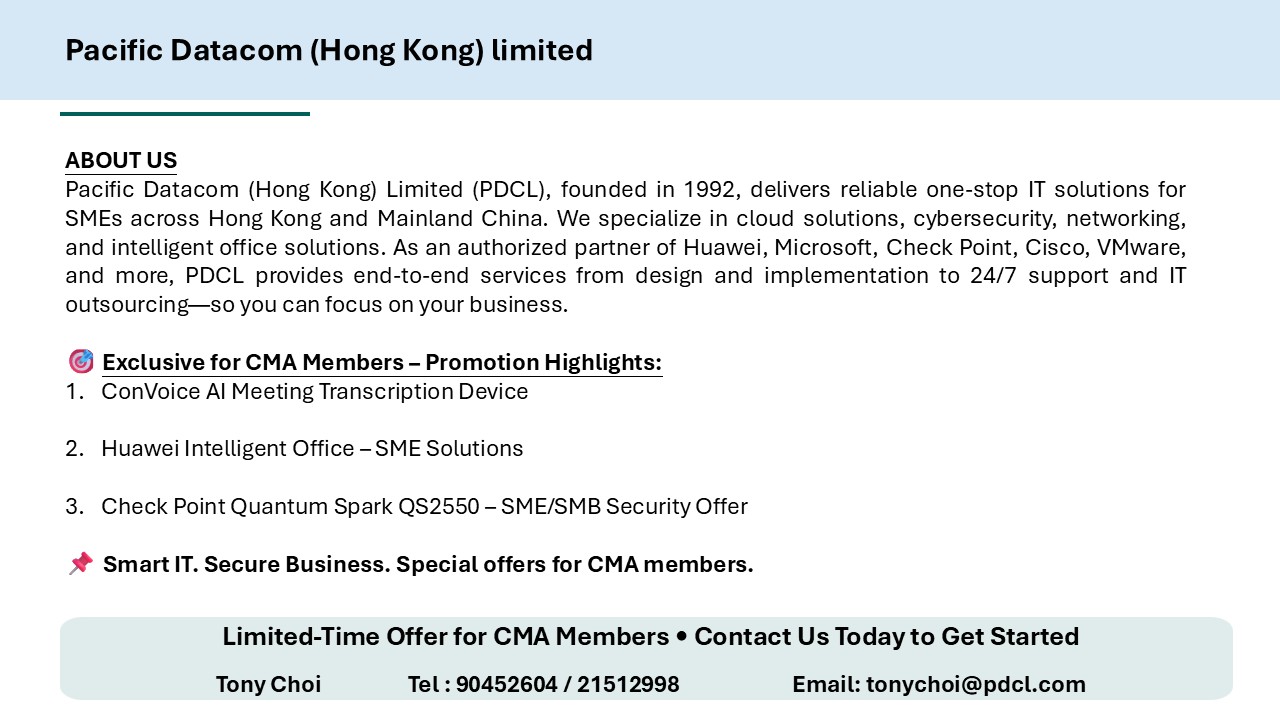Click the Check Point Quantum Spark QS2550 item
The height and width of the screenshot is (720, 1280).
tap(424, 507)
